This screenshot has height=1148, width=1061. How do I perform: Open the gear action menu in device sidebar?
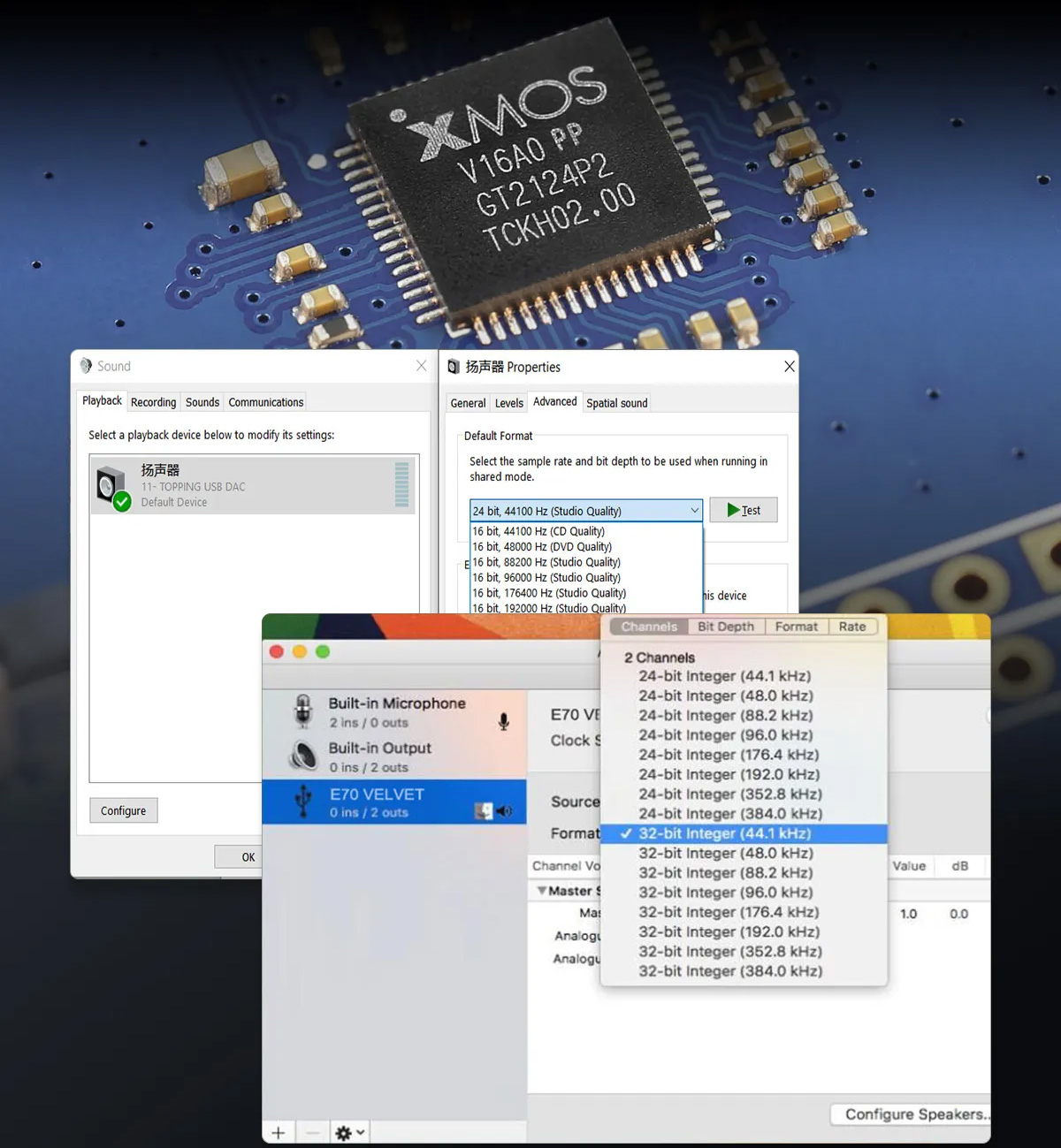point(349,1132)
